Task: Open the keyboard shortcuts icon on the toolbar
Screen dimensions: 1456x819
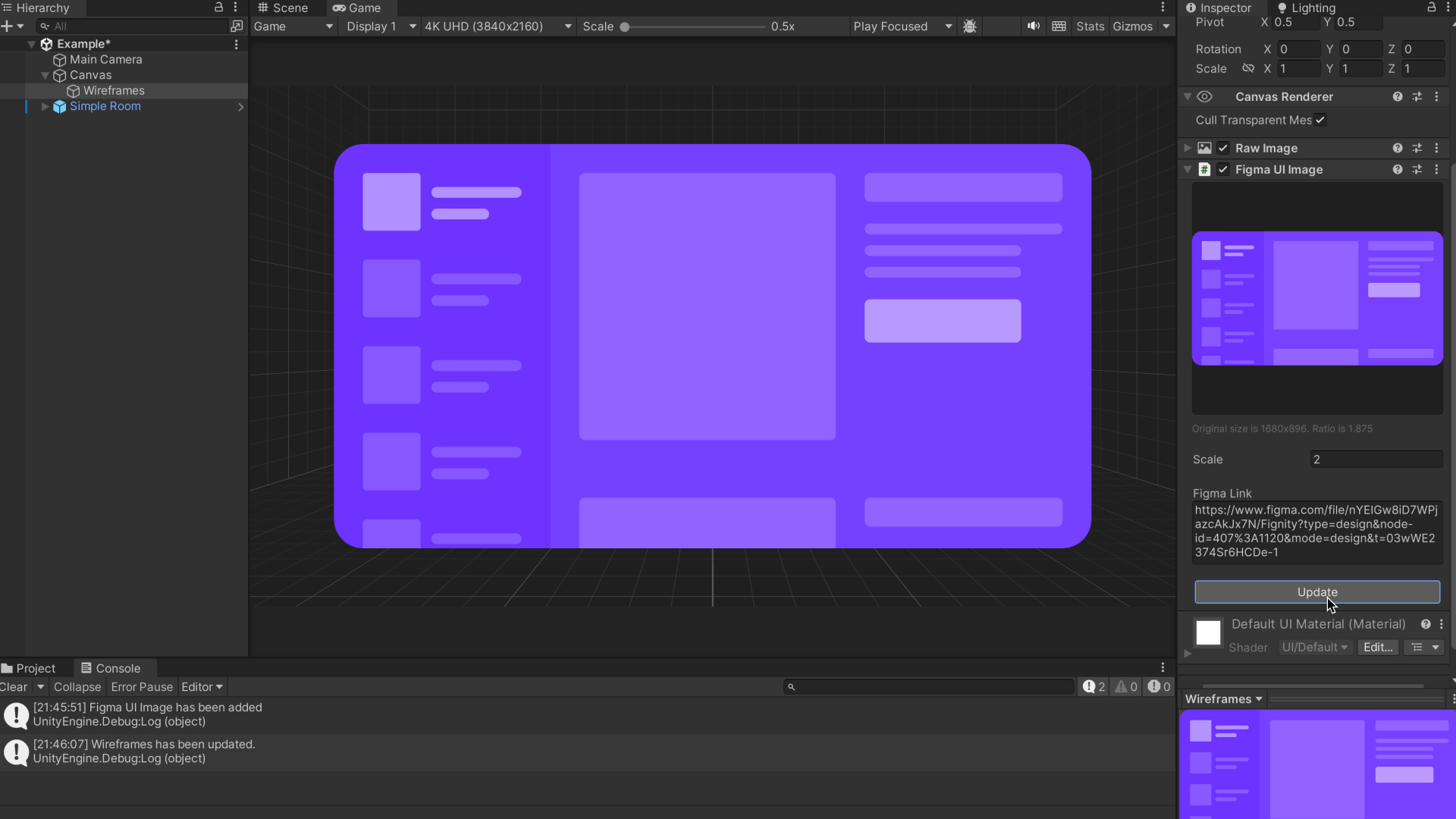Action: 1059,26
